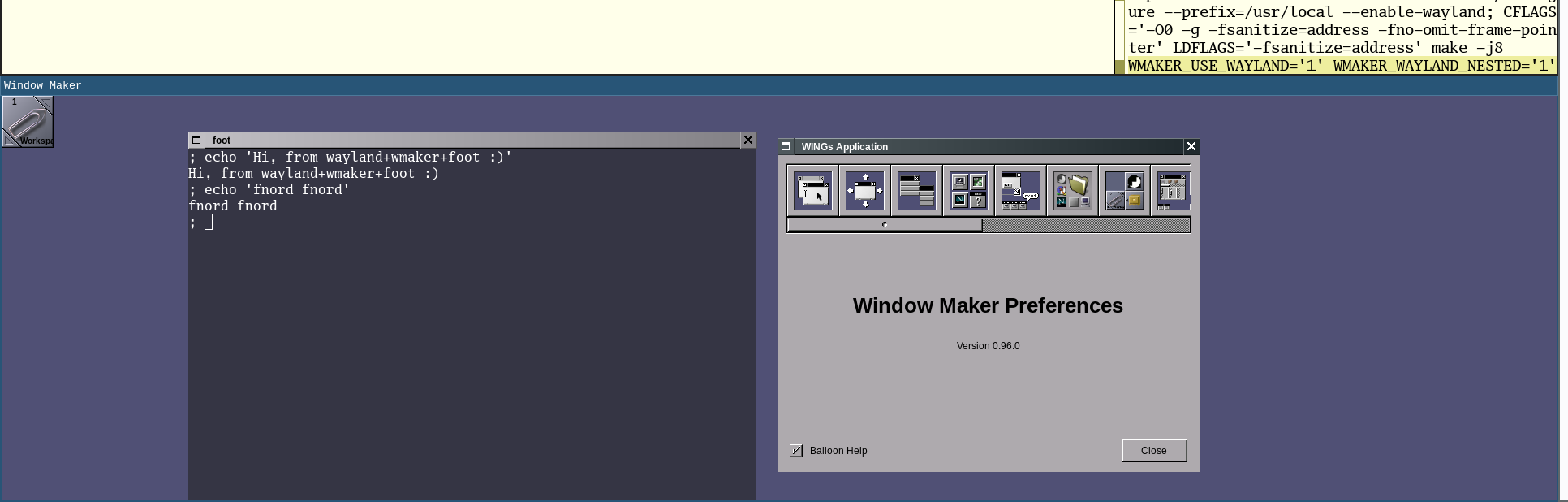This screenshot has width=1568, height=502.
Task: Open Icon Preferences panel with question mark
Action: coord(968,191)
